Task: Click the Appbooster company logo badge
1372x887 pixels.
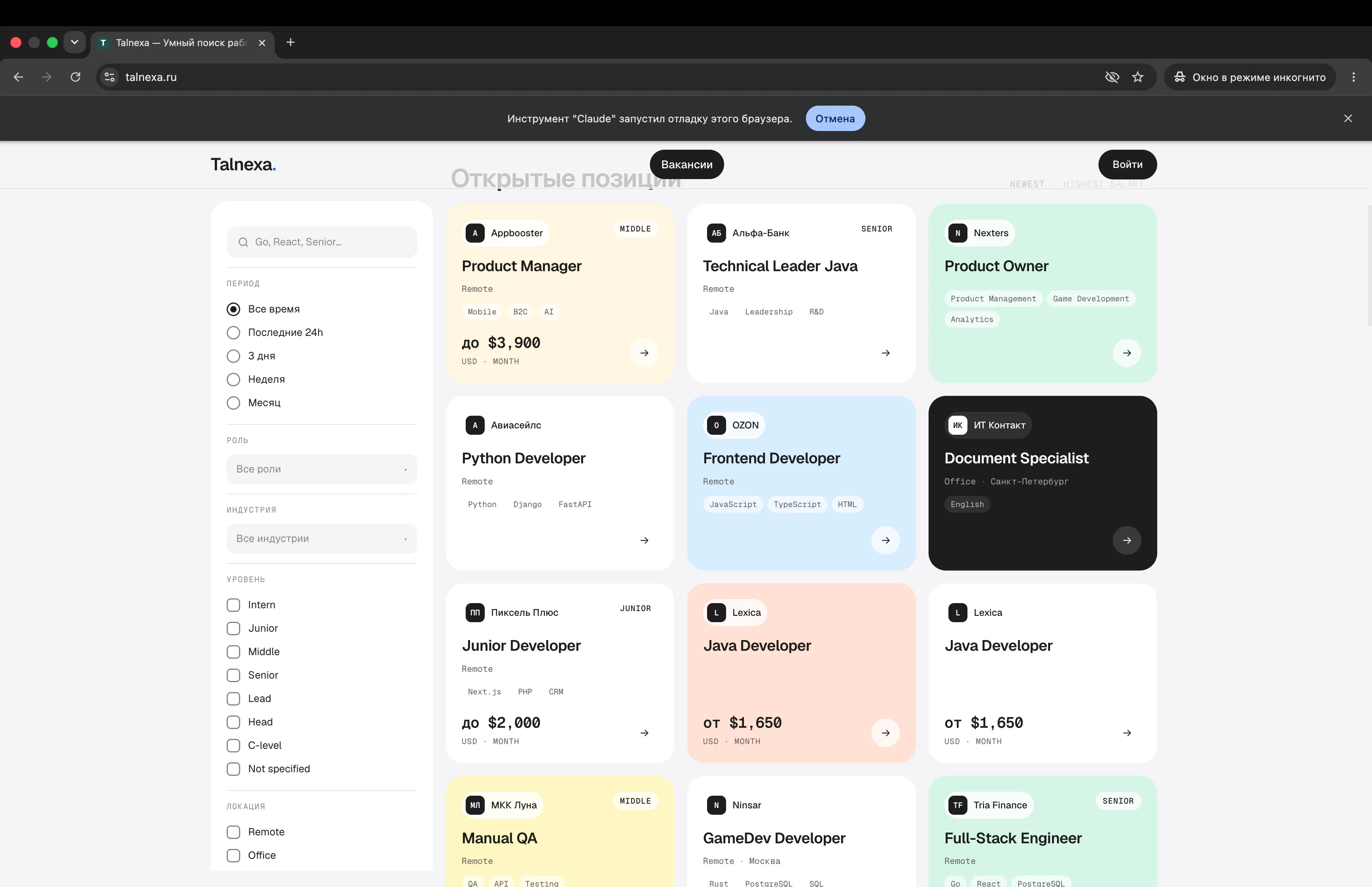Action: 475,233
